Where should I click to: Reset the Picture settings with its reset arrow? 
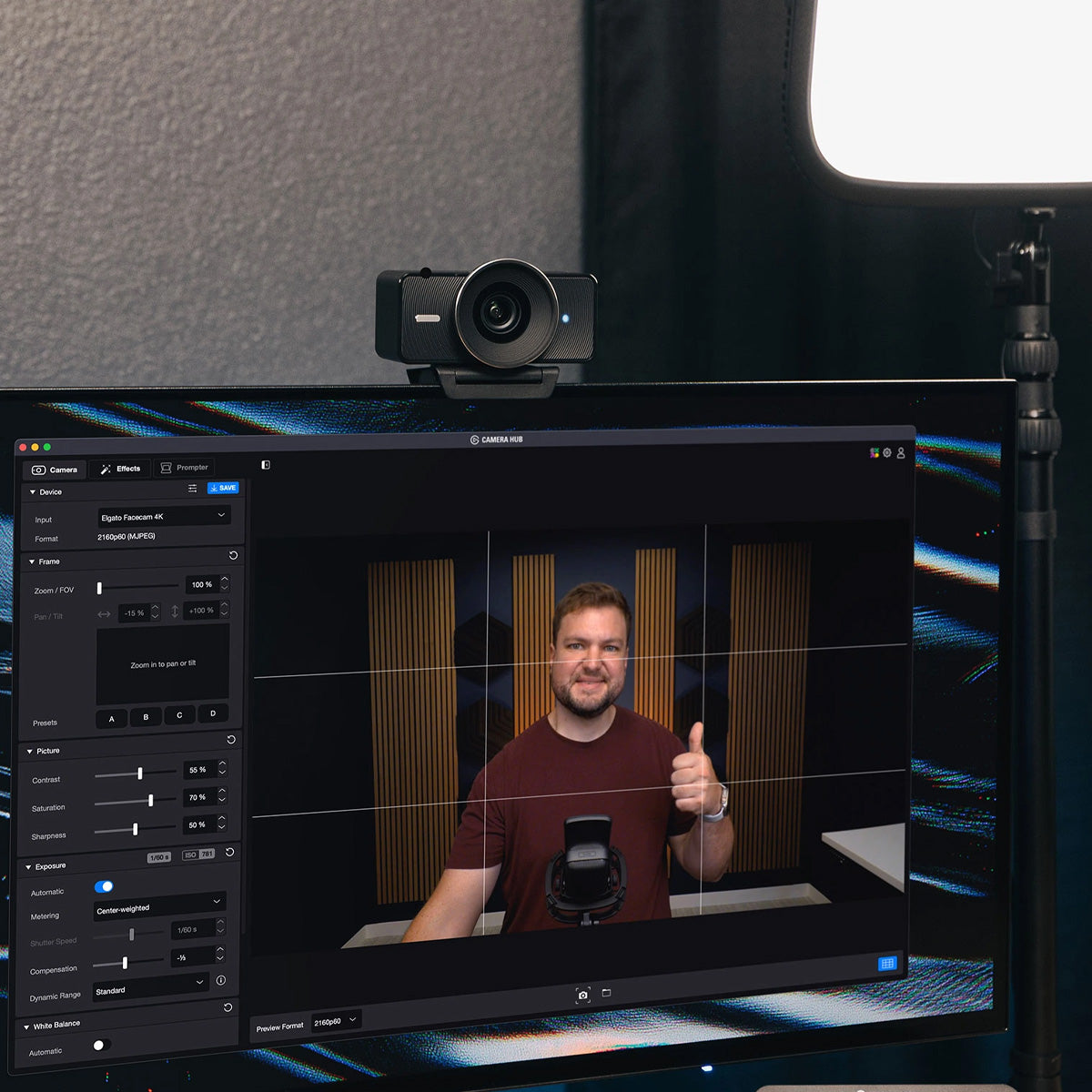(x=230, y=740)
